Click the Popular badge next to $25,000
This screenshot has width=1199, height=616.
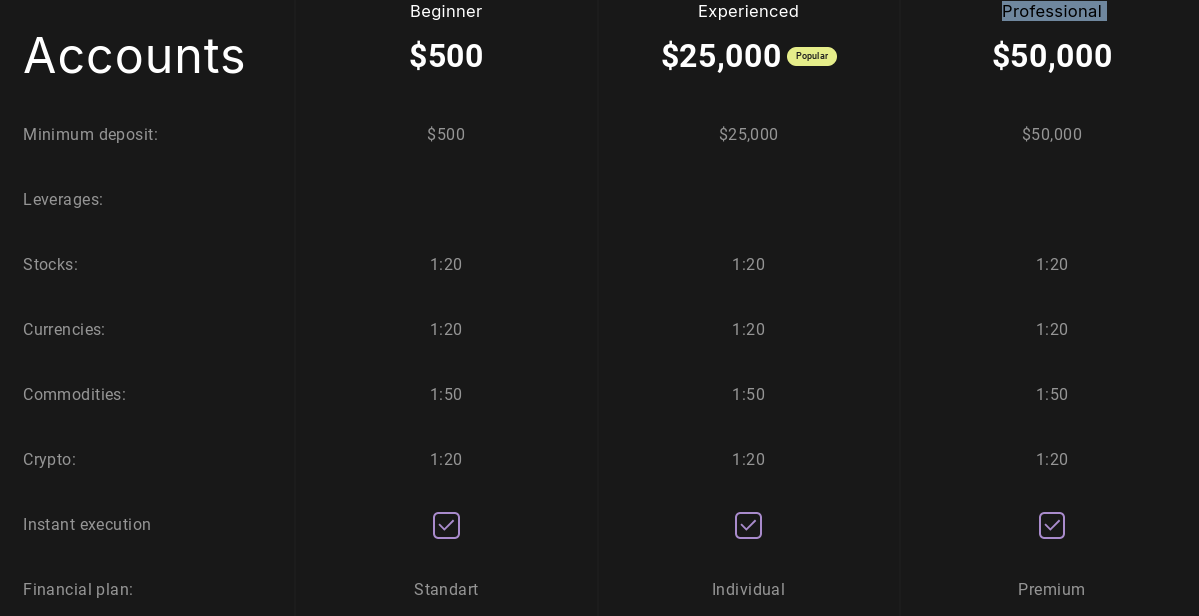(x=811, y=56)
